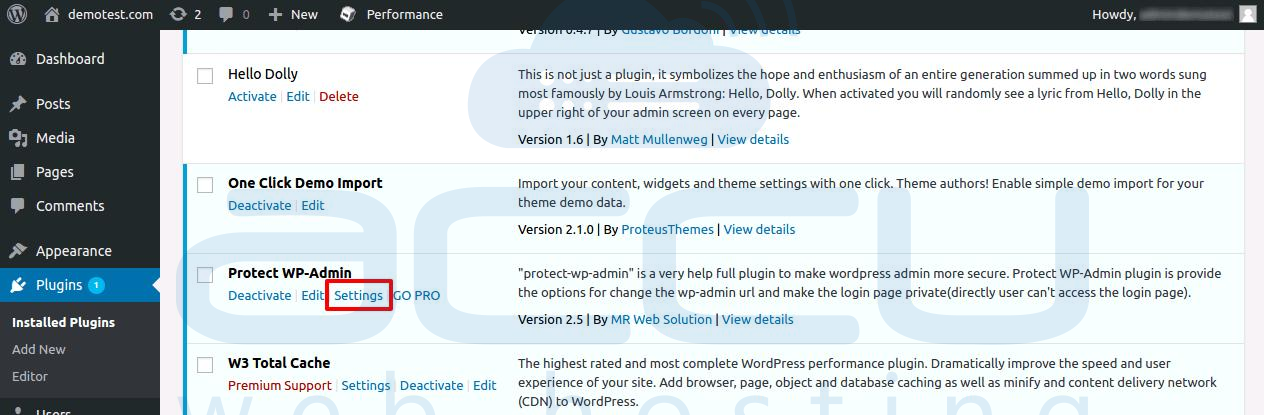Delete the Hello Dolly plugin
This screenshot has width=1264, height=415.
click(339, 97)
